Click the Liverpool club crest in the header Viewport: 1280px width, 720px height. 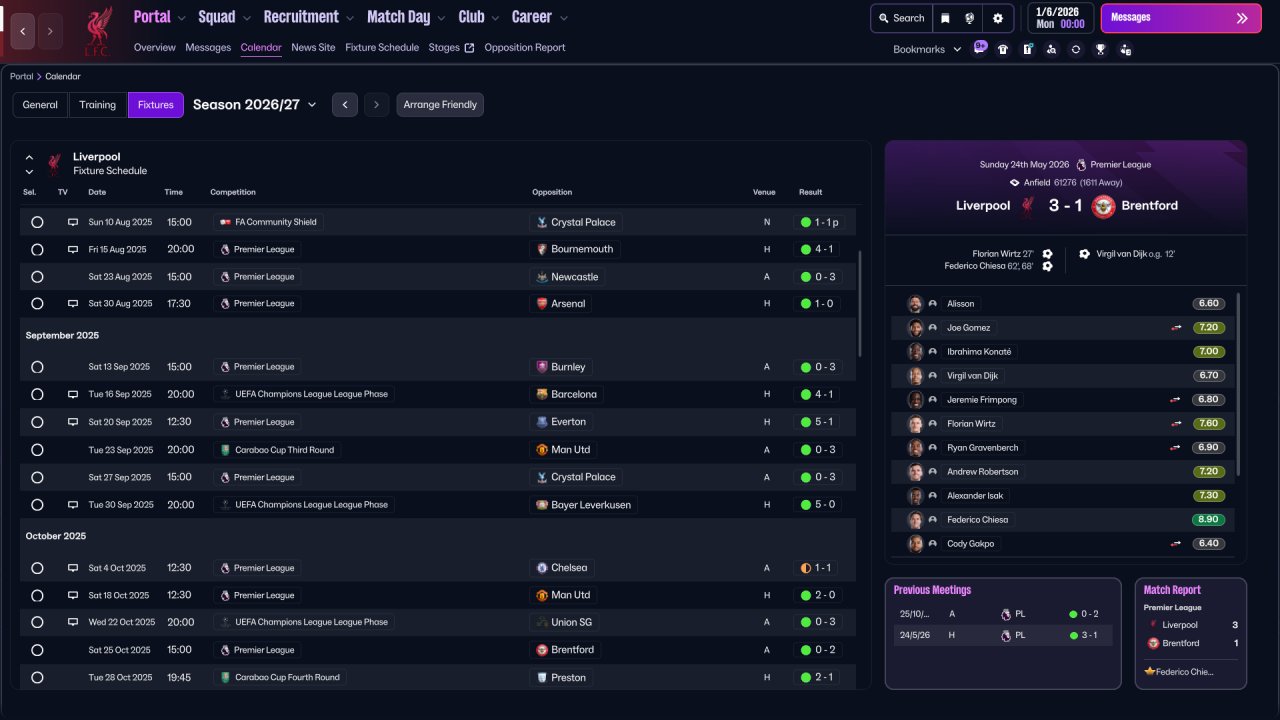97,30
